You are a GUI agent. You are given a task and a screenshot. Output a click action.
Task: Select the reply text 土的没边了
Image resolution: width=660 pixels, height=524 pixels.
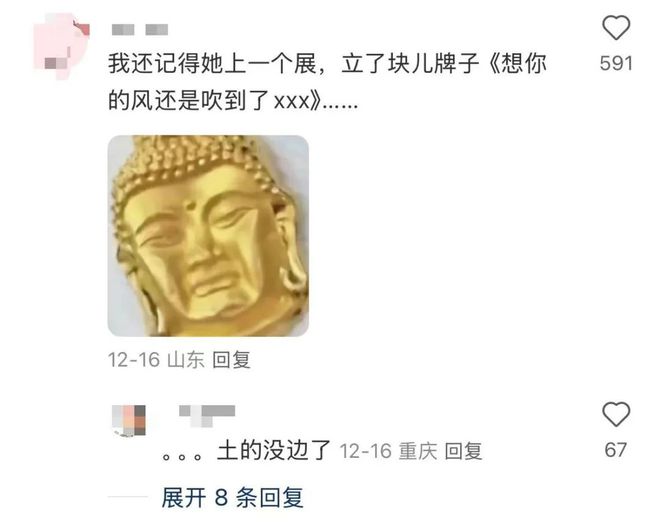pyautogui.click(x=274, y=450)
